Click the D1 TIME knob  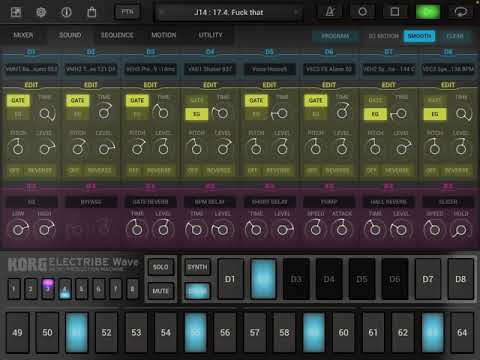click(45, 114)
